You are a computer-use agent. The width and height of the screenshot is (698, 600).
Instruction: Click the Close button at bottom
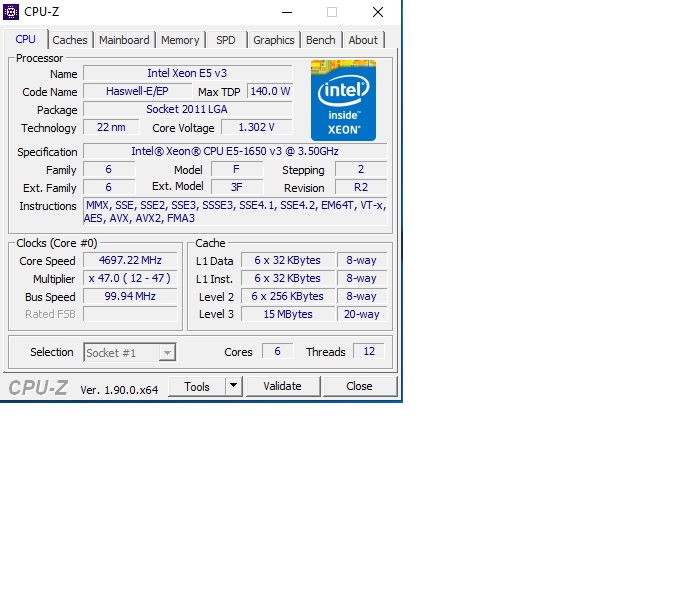[x=359, y=386]
